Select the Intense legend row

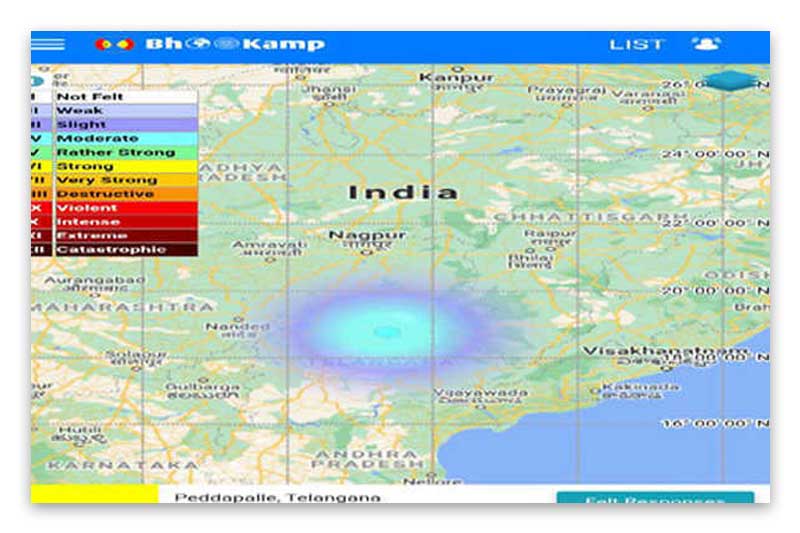click(x=114, y=222)
